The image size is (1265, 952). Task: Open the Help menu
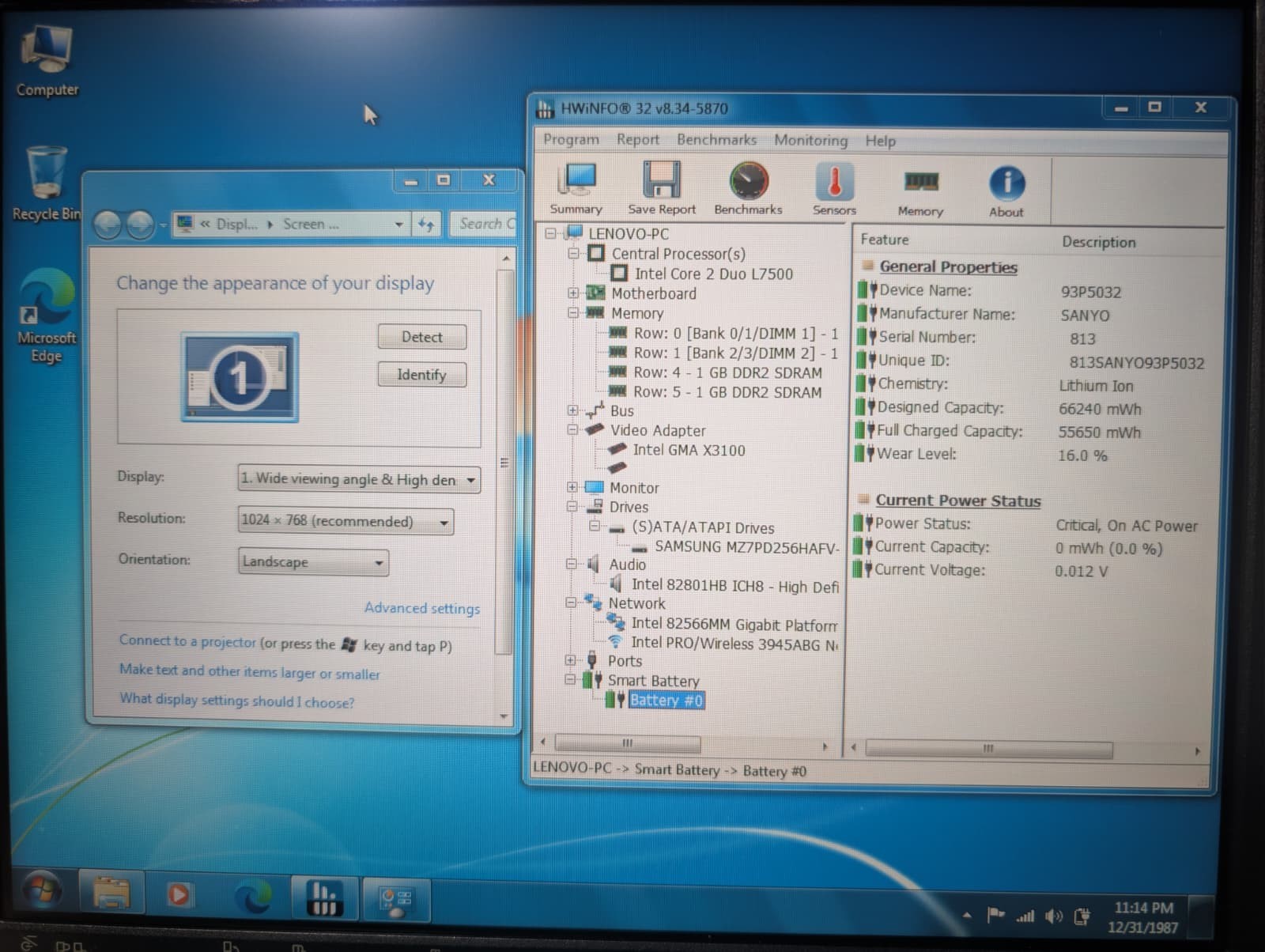click(880, 142)
